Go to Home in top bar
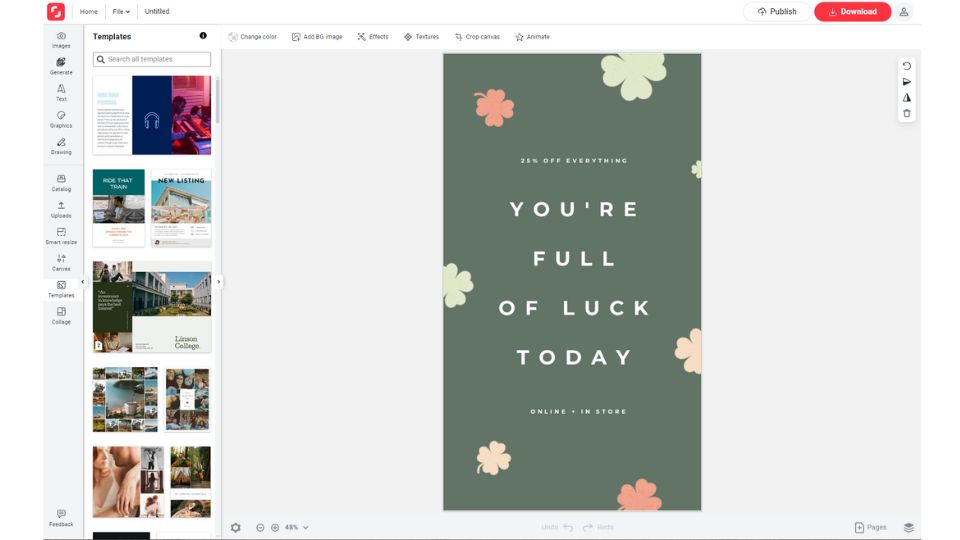The height and width of the screenshot is (540, 960). tap(89, 12)
